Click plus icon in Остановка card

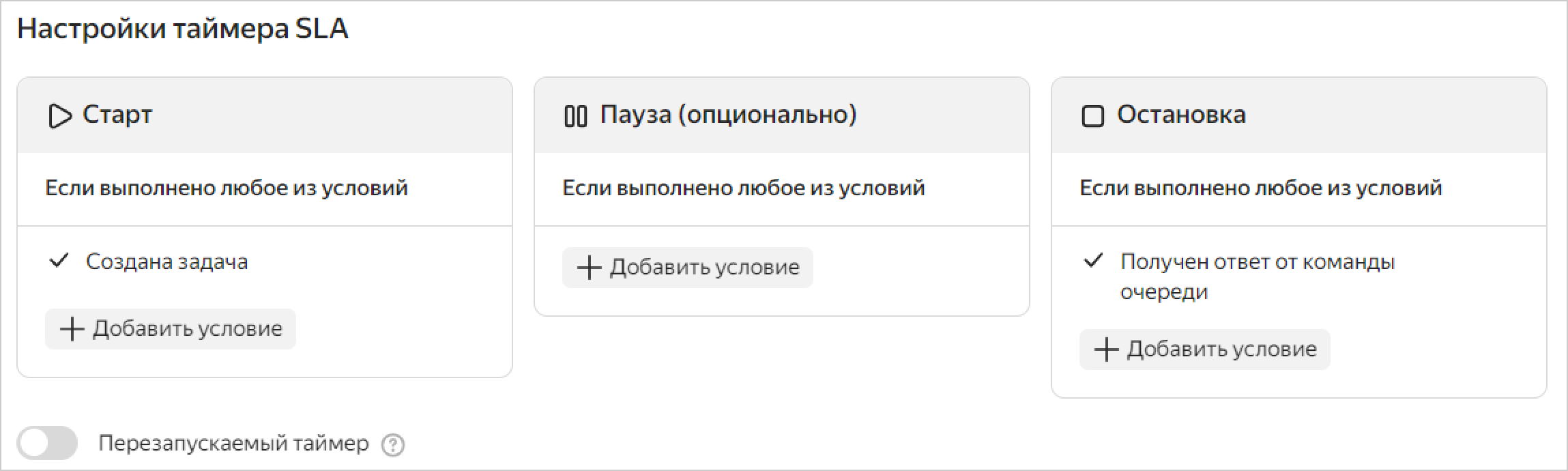(1106, 349)
